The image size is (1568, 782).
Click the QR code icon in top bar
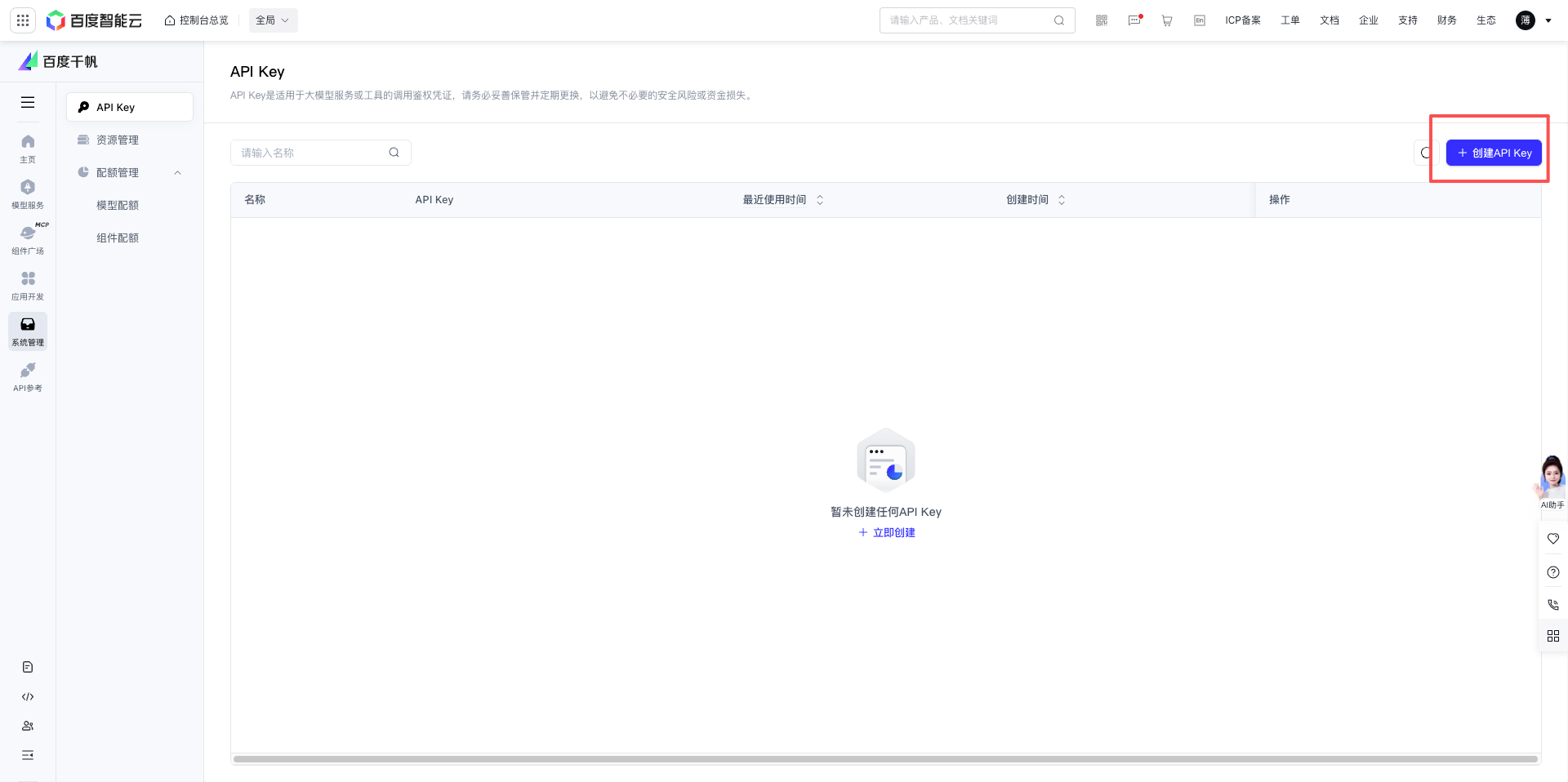pyautogui.click(x=1102, y=20)
